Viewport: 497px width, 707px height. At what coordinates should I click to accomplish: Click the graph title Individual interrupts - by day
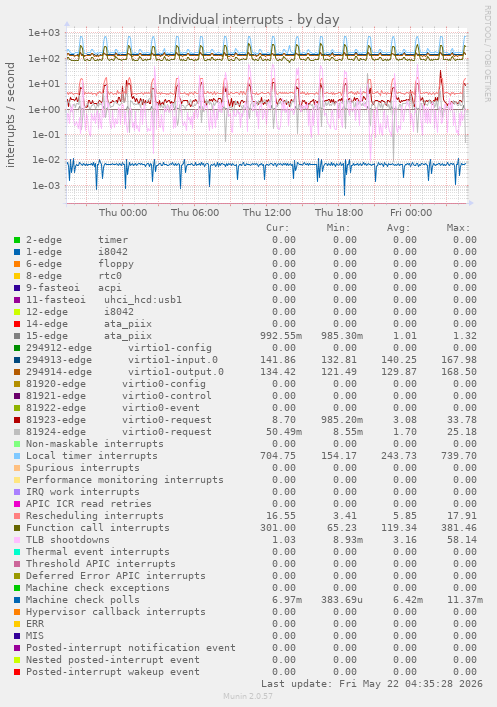click(248, 20)
